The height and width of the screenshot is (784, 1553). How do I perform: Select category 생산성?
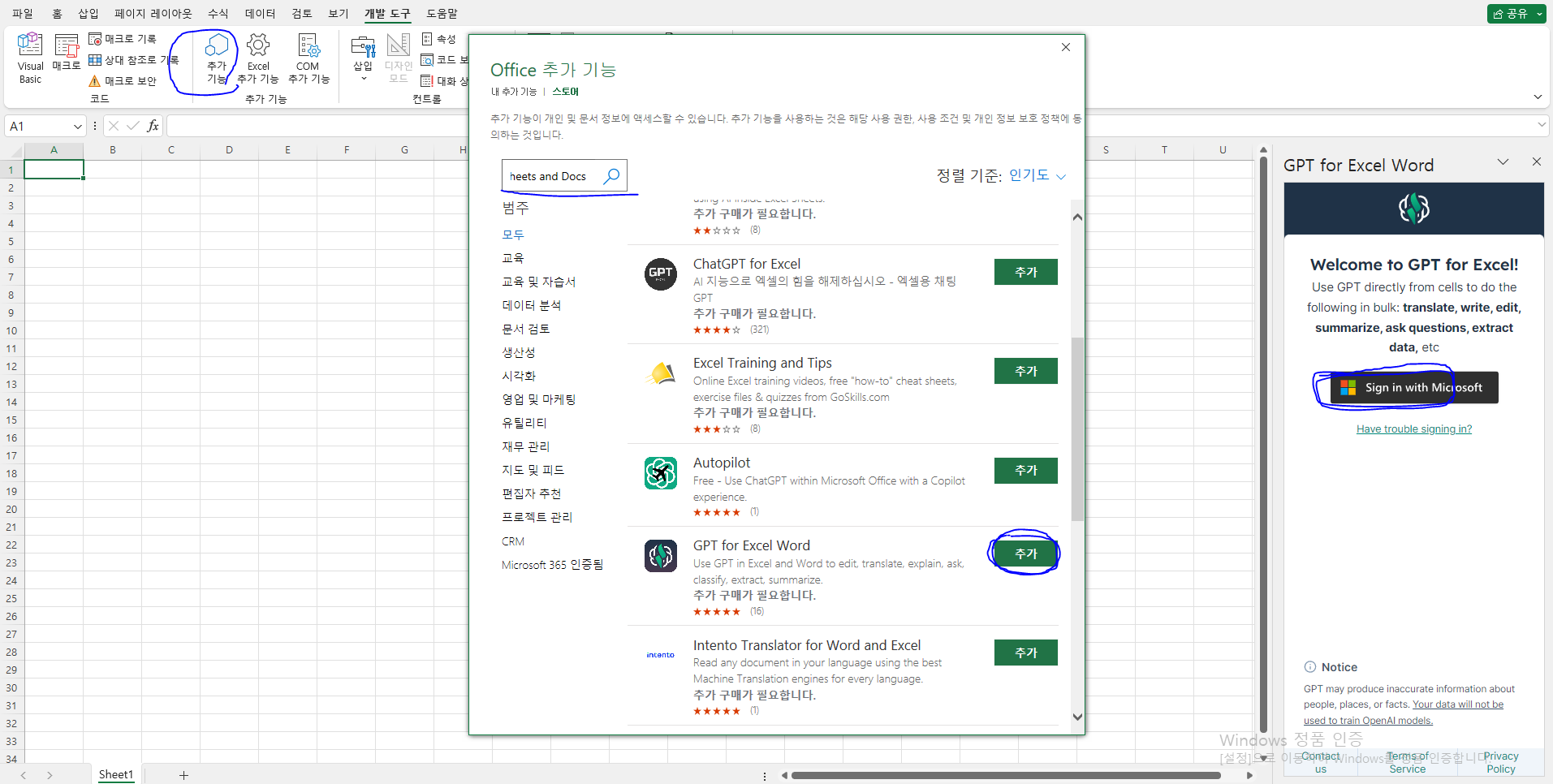tap(519, 352)
